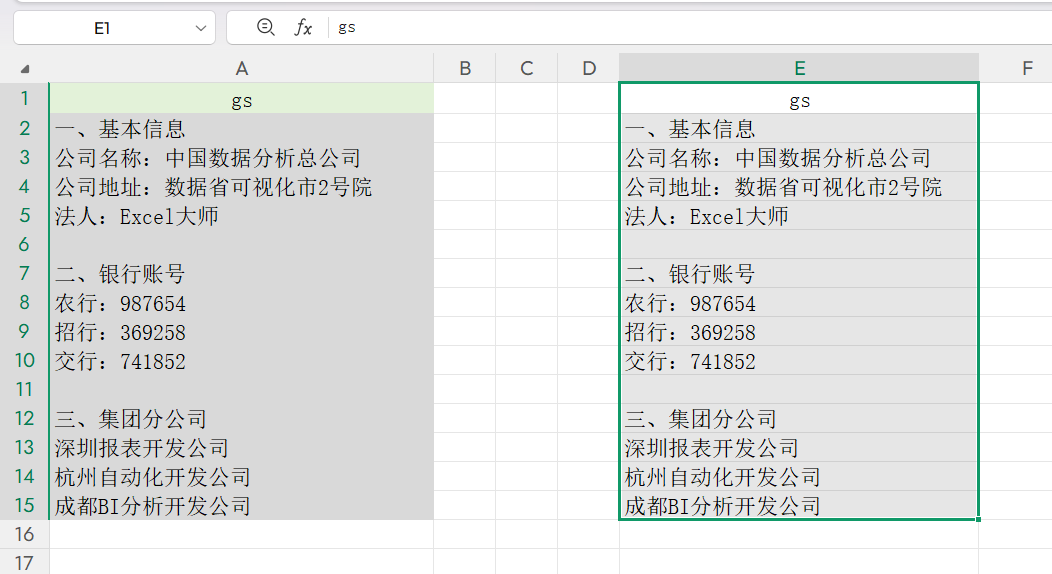
Task: Click column A cell 三、集团分公司
Action: click(x=242, y=418)
